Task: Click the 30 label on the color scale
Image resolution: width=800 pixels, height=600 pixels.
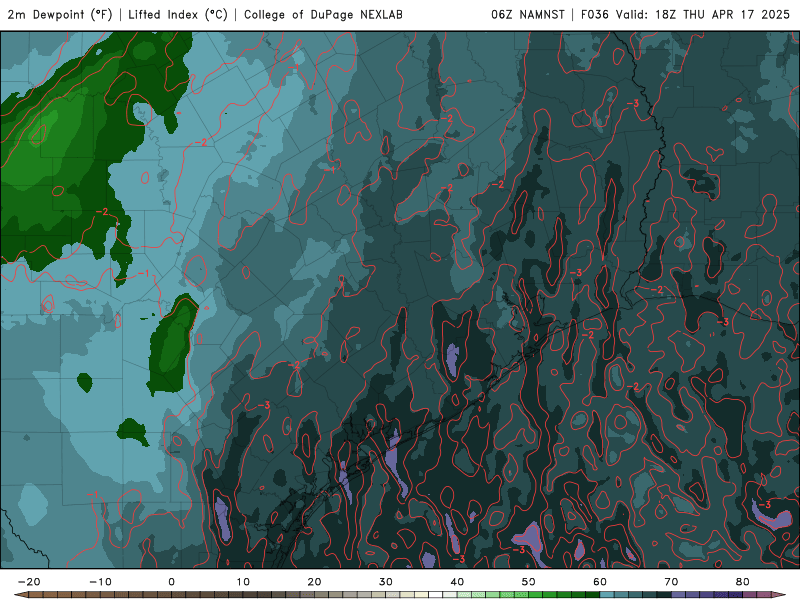Action: pos(386,582)
